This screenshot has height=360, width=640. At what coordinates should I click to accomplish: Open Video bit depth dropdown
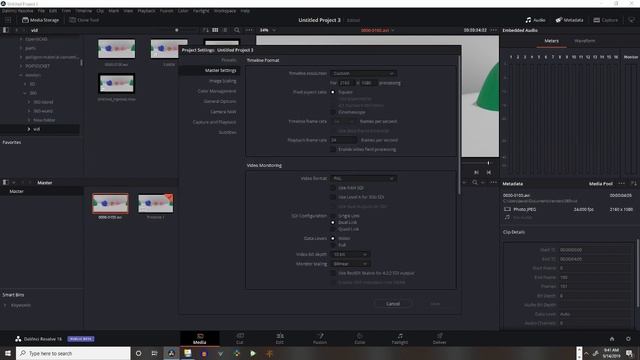pyautogui.click(x=349, y=254)
